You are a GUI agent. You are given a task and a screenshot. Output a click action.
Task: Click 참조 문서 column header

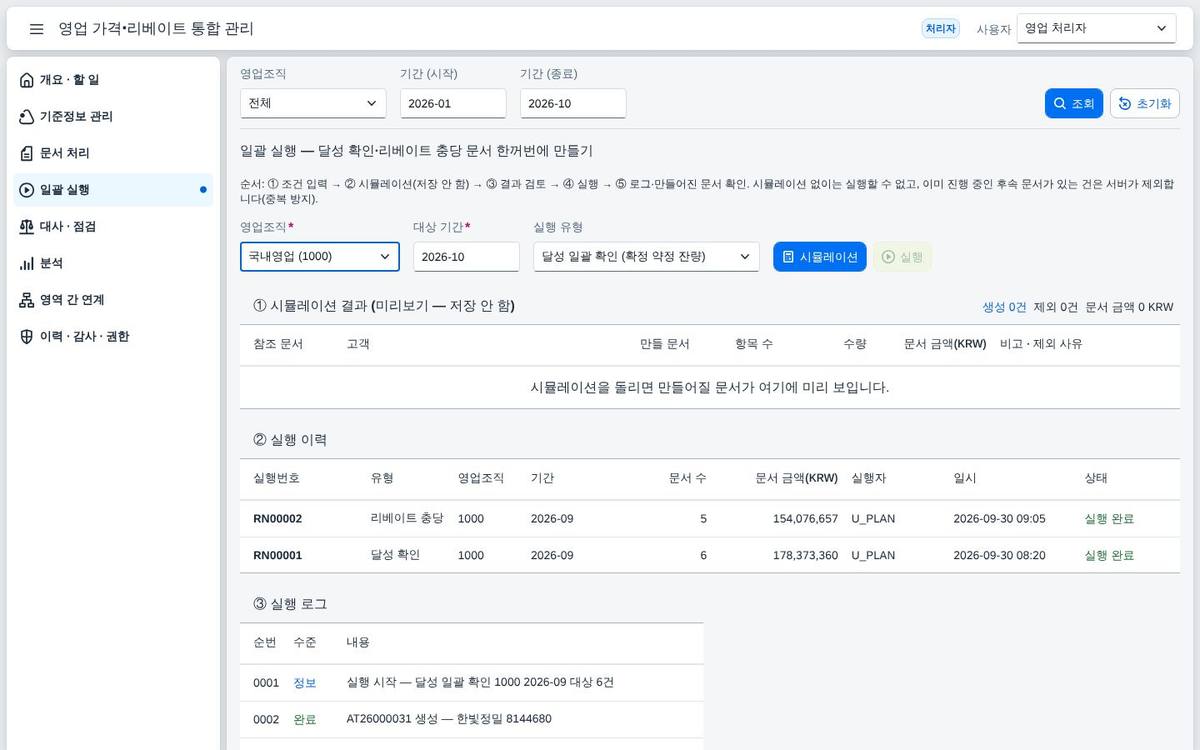[278, 344]
